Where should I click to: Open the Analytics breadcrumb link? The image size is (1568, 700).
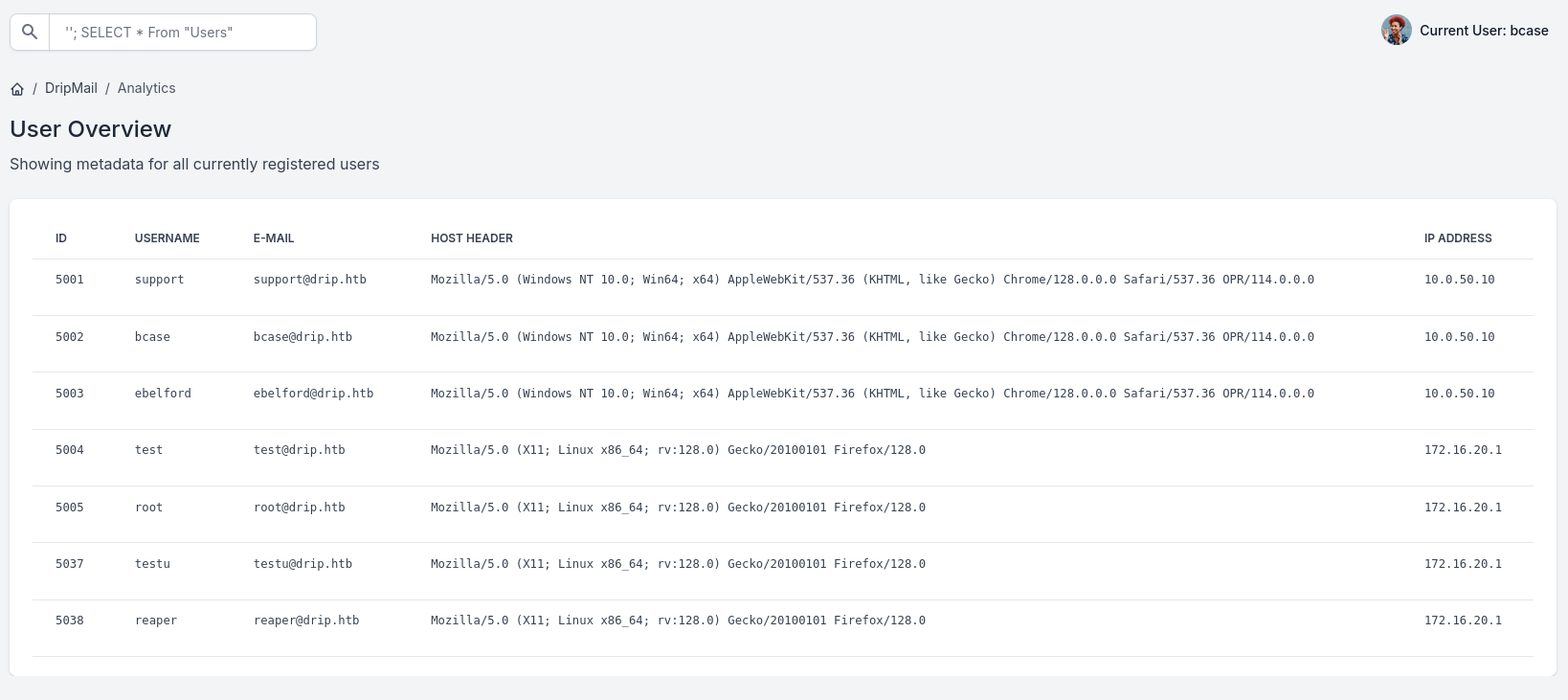pyautogui.click(x=146, y=88)
